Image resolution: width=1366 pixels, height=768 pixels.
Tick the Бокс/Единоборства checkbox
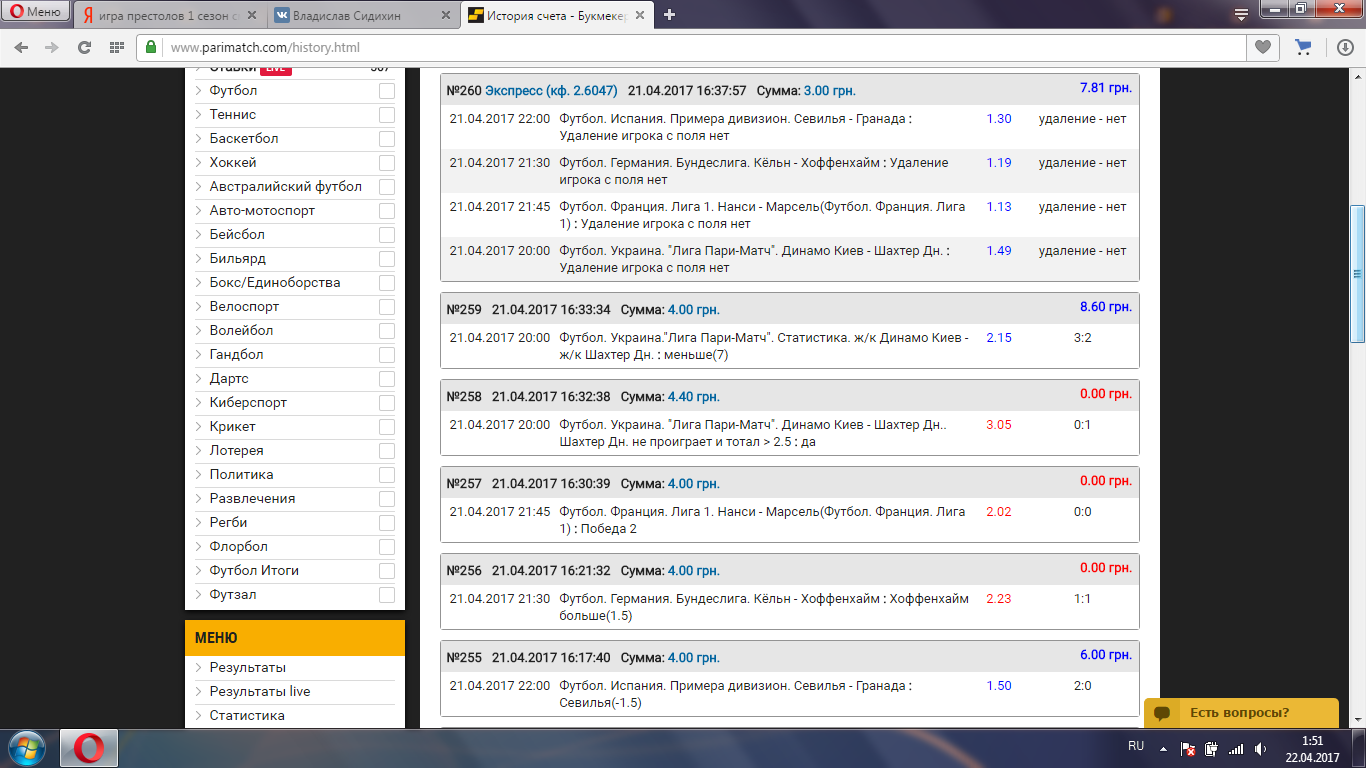click(386, 283)
